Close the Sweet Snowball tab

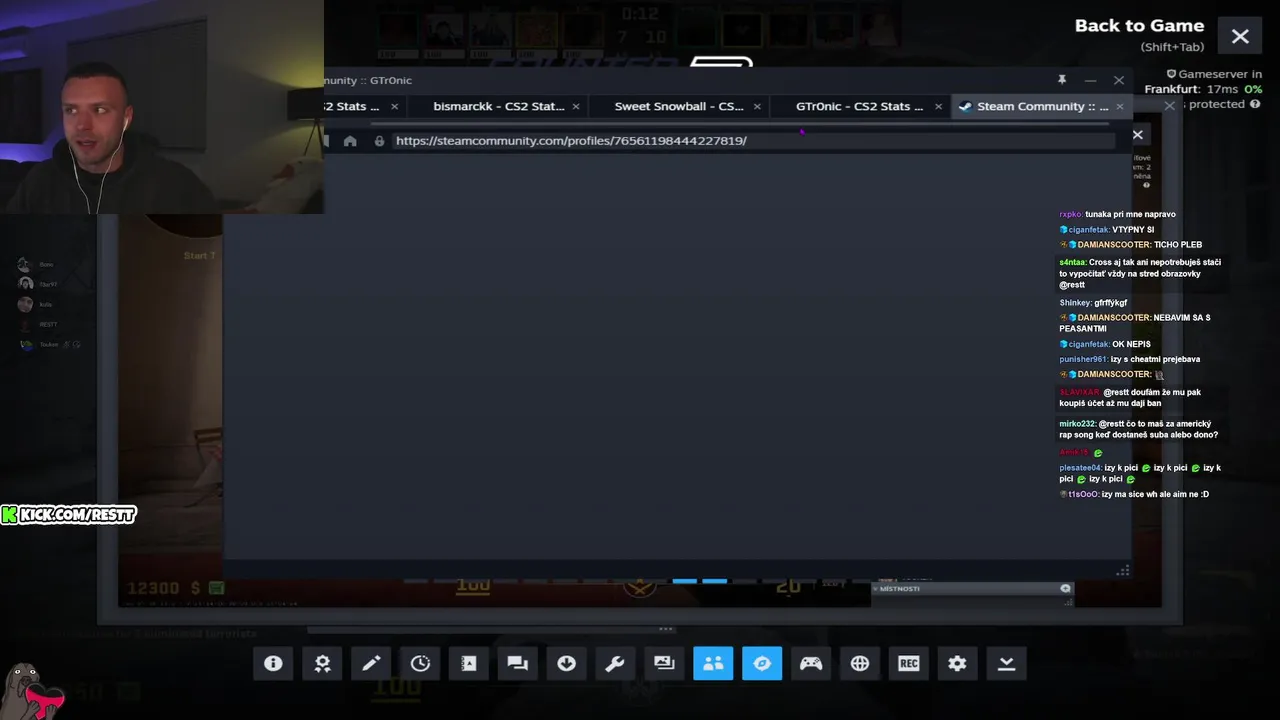click(x=757, y=106)
